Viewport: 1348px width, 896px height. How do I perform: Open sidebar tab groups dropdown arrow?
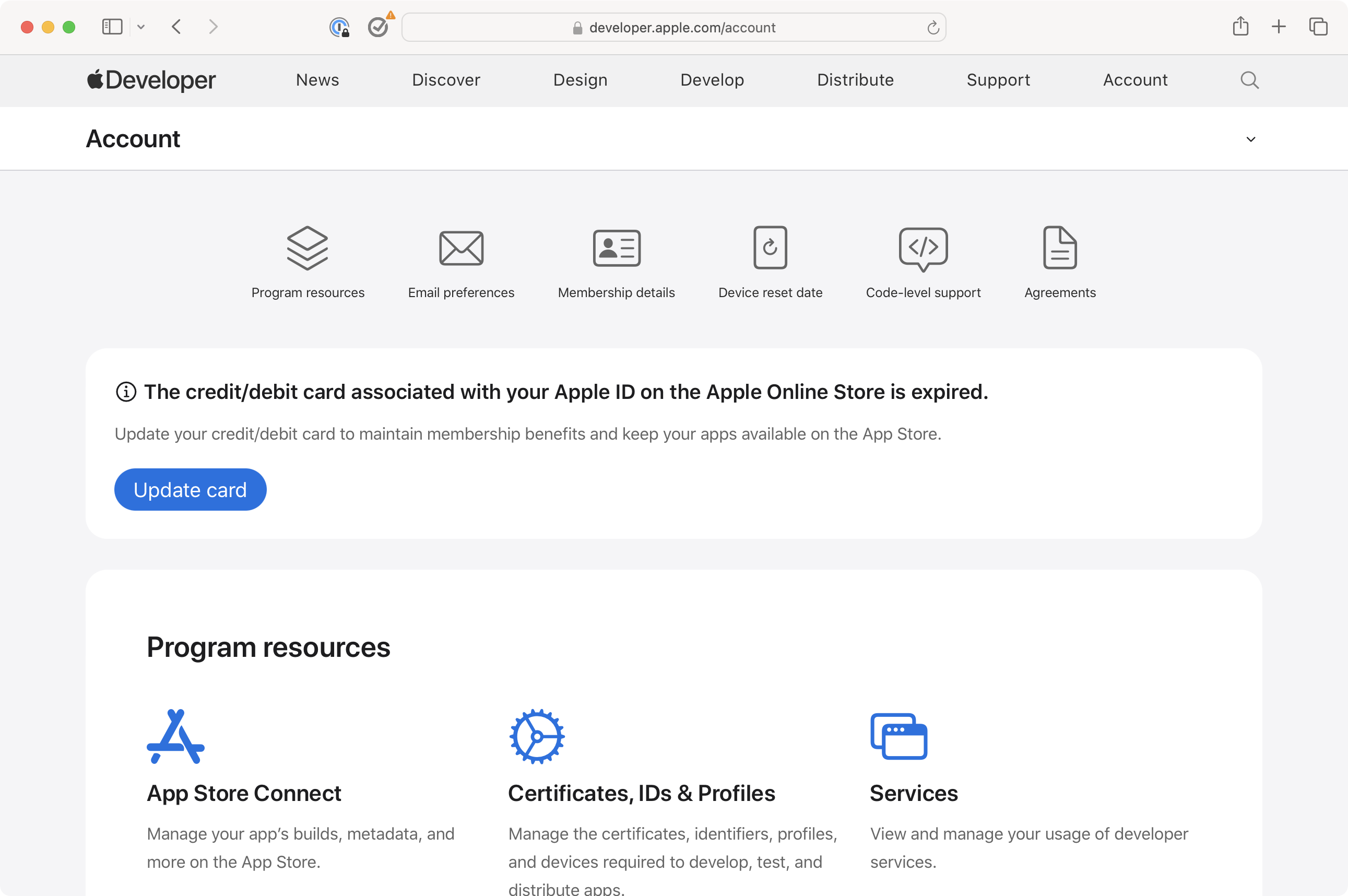point(141,27)
